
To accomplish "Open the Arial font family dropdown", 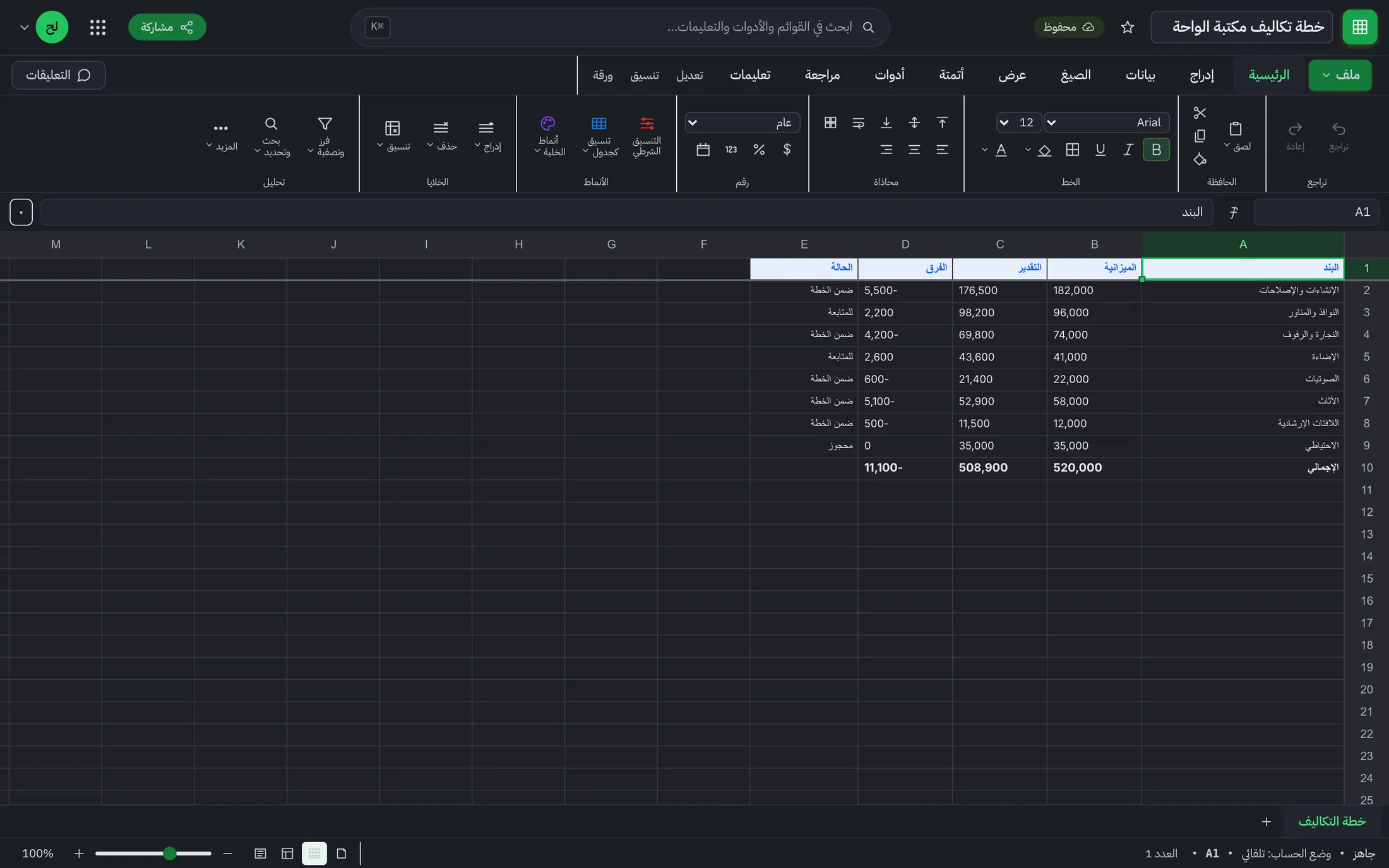I will tap(1106, 122).
